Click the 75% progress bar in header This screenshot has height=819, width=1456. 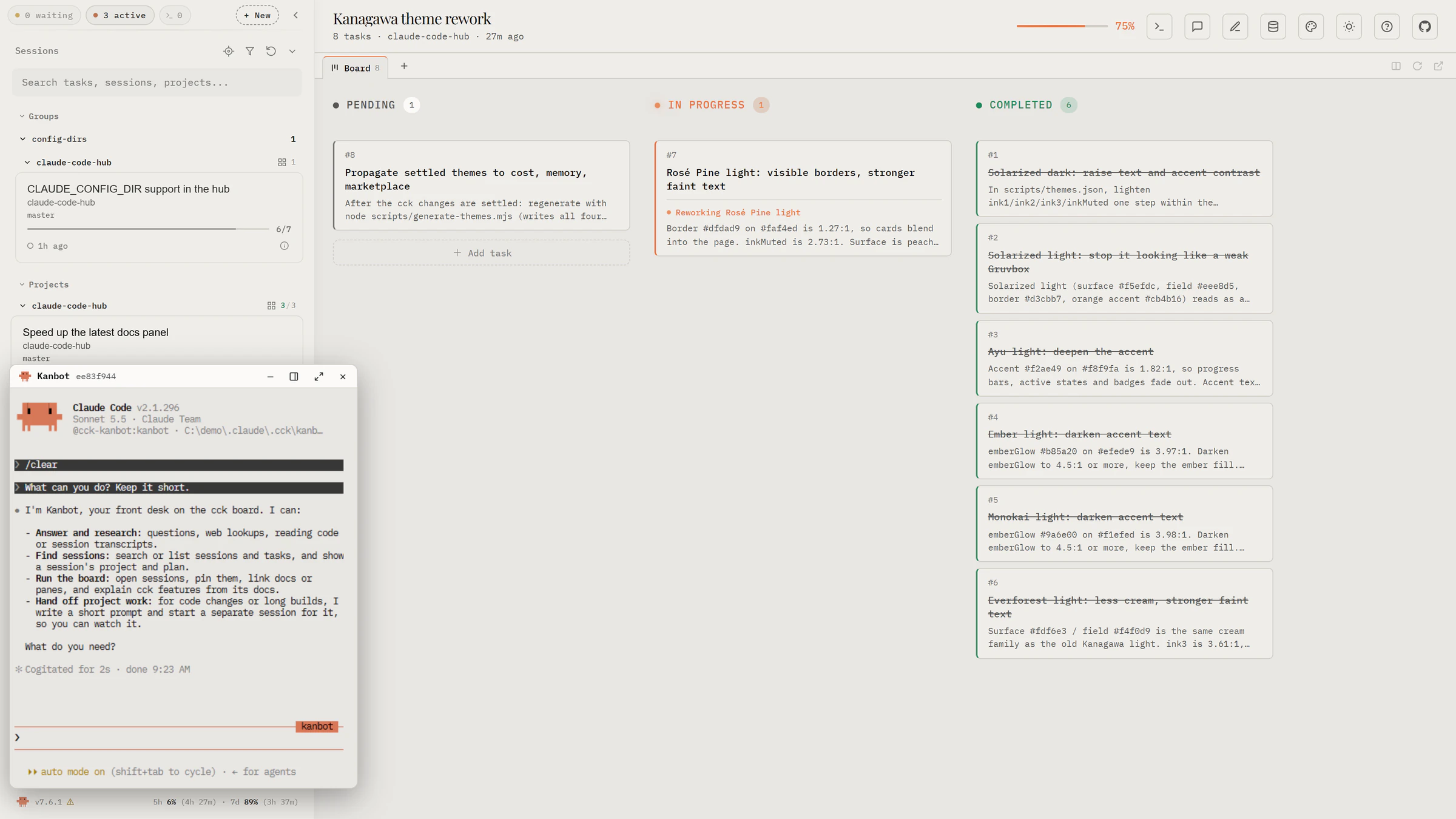[x=1062, y=26]
